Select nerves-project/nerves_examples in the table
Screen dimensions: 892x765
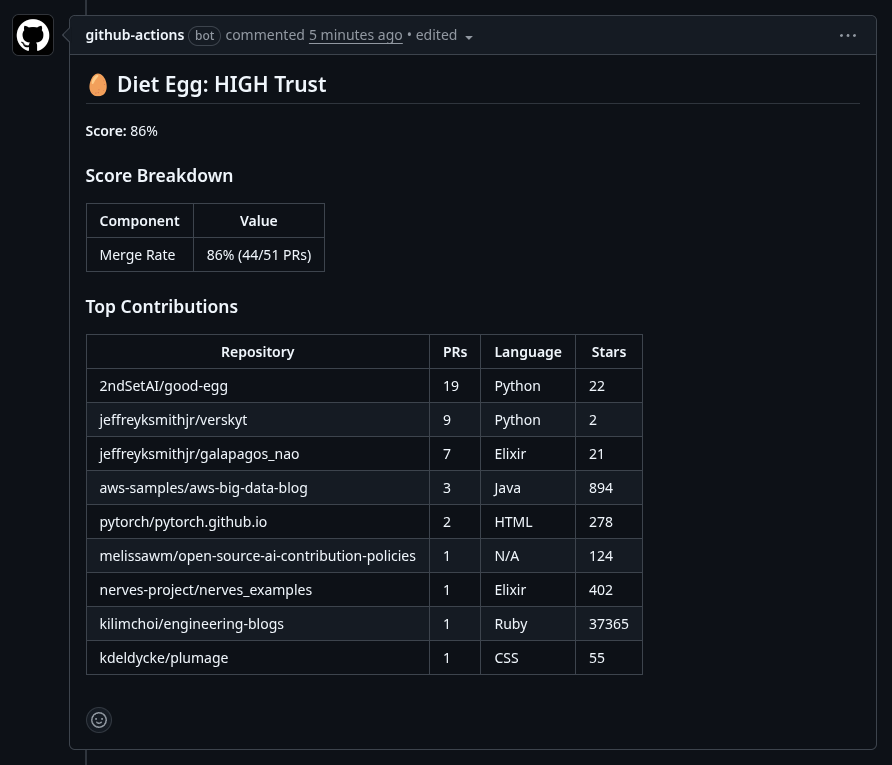pyautogui.click(x=205, y=590)
